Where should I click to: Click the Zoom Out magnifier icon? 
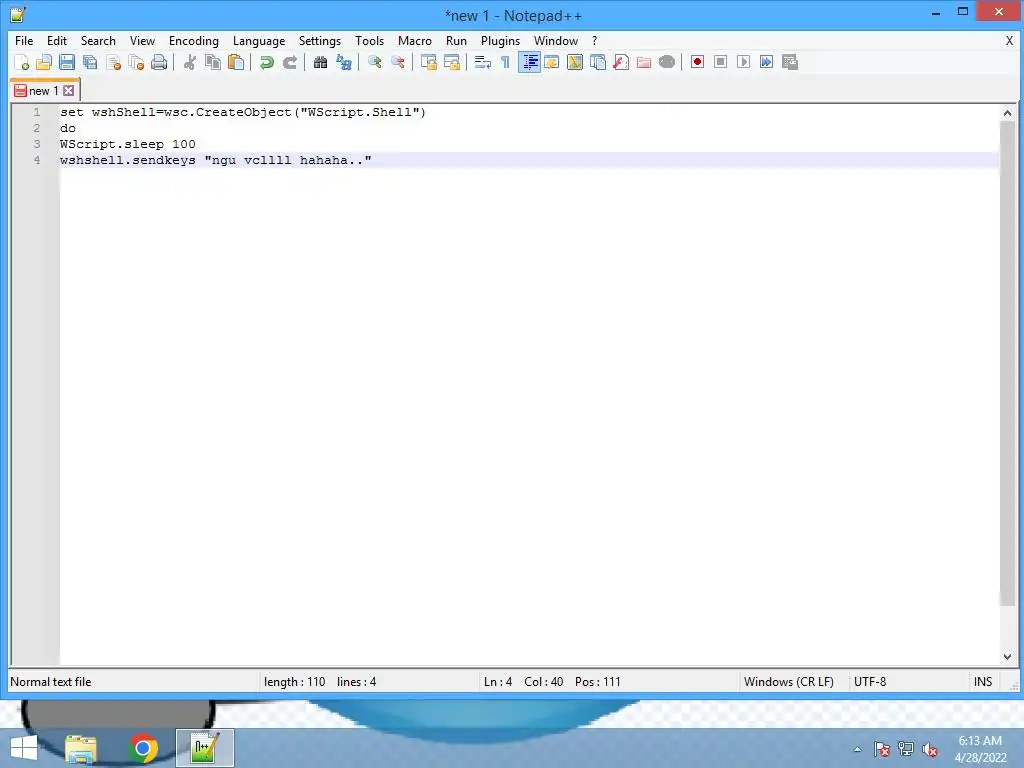[397, 62]
